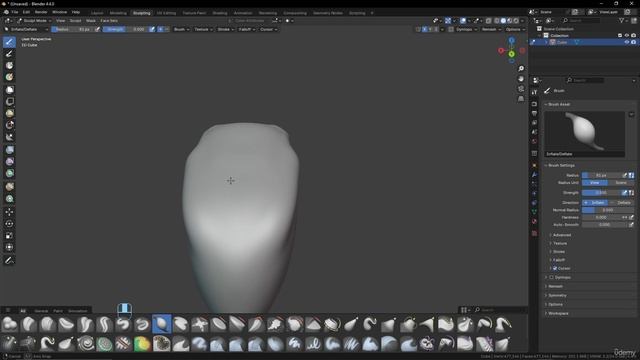Toggle Z axis symmetry in header

(x=436, y=29)
